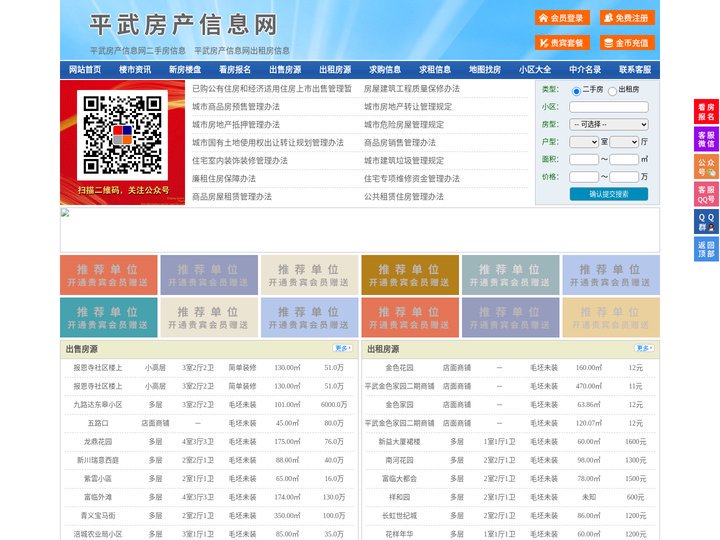Click the broken image icon below QR banner
Screen dimensions: 720x540
(x=65, y=213)
